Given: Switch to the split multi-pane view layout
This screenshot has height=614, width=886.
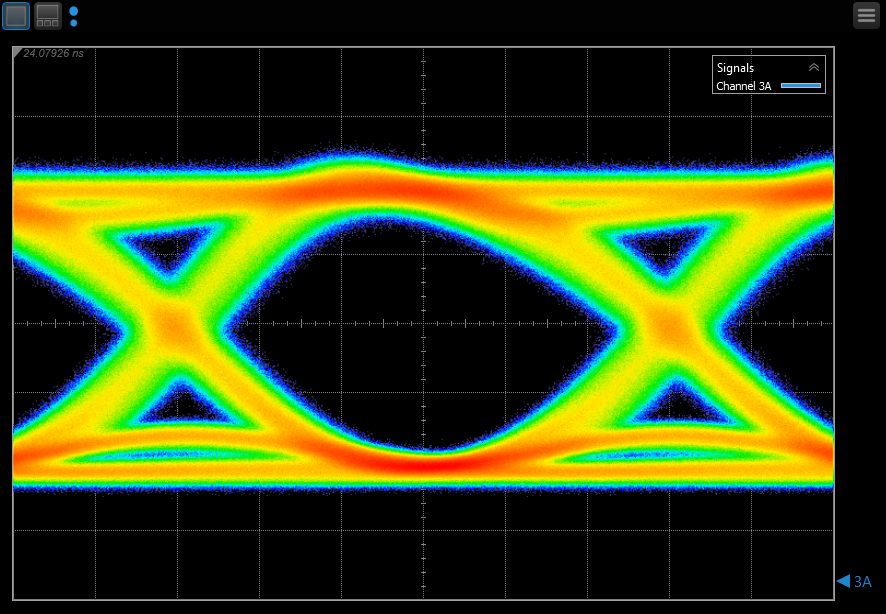Looking at the screenshot, I should click(47, 16).
